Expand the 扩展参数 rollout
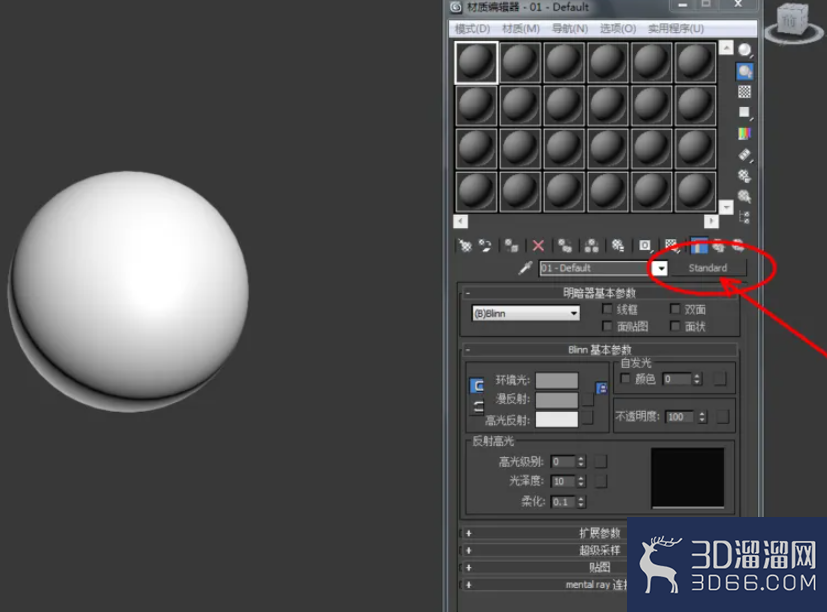The height and width of the screenshot is (612, 827). point(545,533)
